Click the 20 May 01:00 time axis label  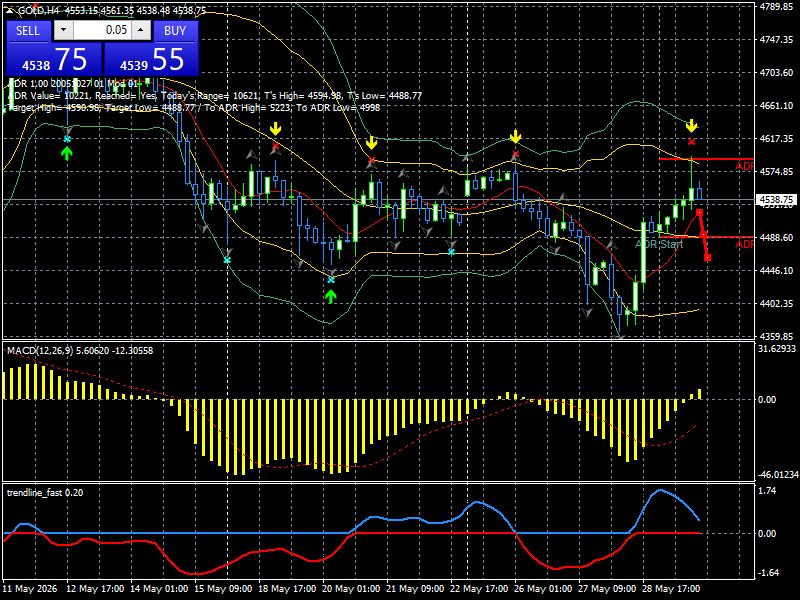pos(351,588)
